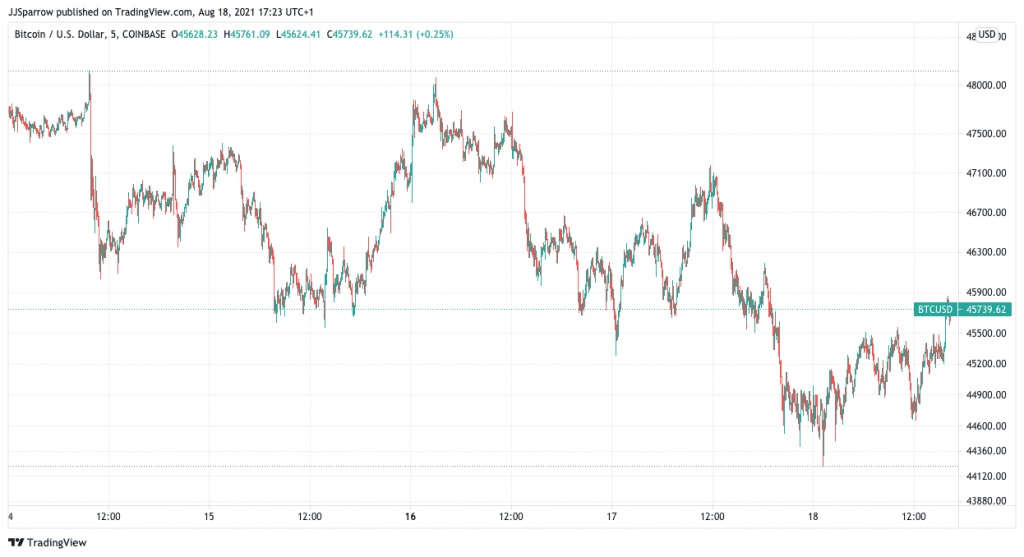Click the TradingView logo icon
The height and width of the screenshot is (557, 1024).
click(x=16, y=543)
